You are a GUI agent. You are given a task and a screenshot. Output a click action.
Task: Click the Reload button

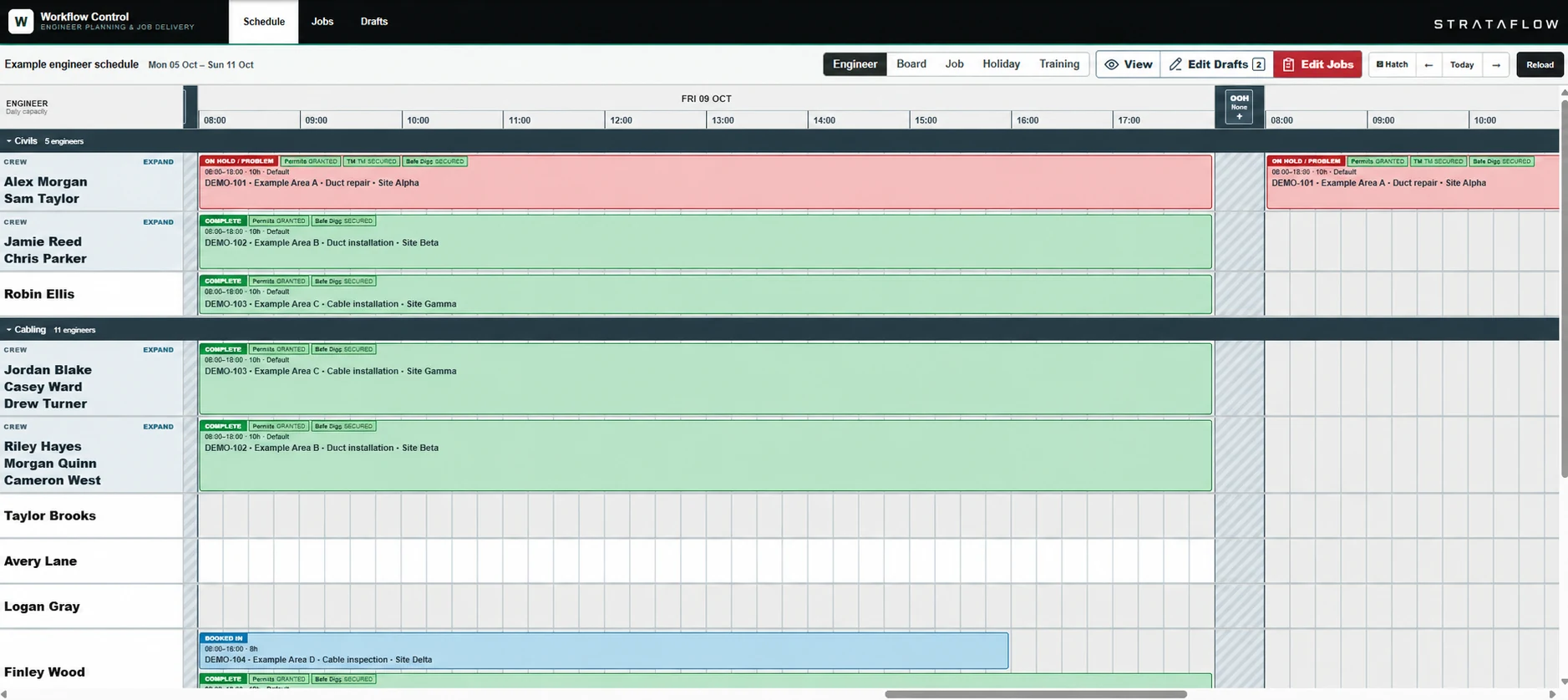pos(1540,64)
